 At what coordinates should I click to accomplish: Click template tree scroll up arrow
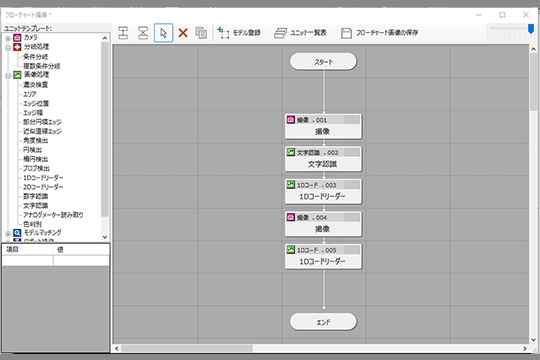coord(105,38)
